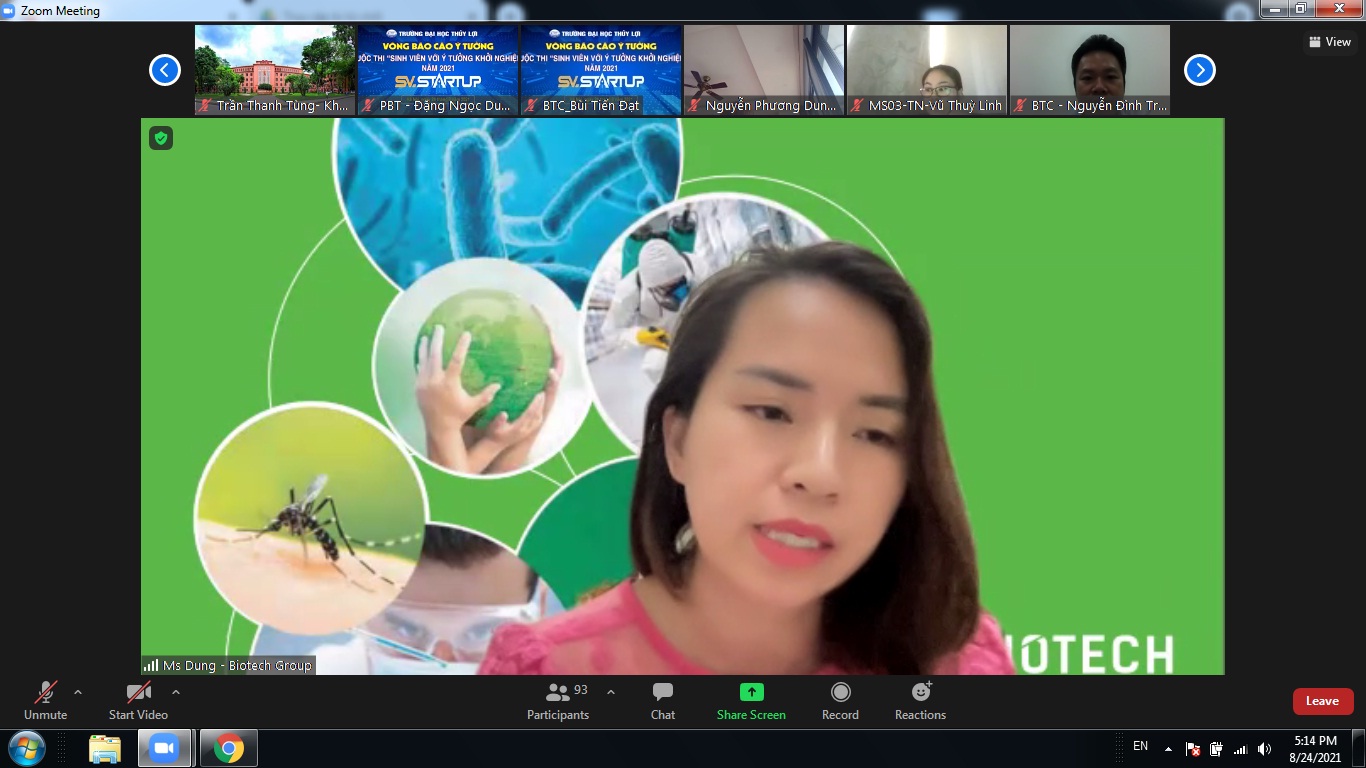
Task: Open the Reactions emoji menu
Action: 920,692
